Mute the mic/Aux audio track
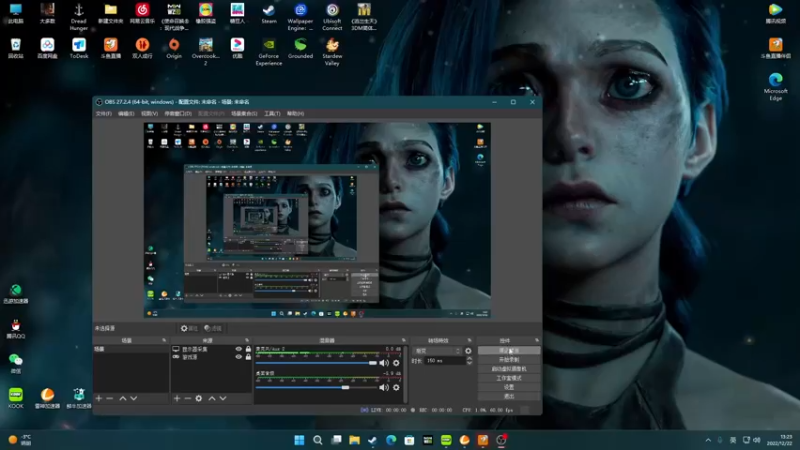The image size is (800, 450). 384,363
